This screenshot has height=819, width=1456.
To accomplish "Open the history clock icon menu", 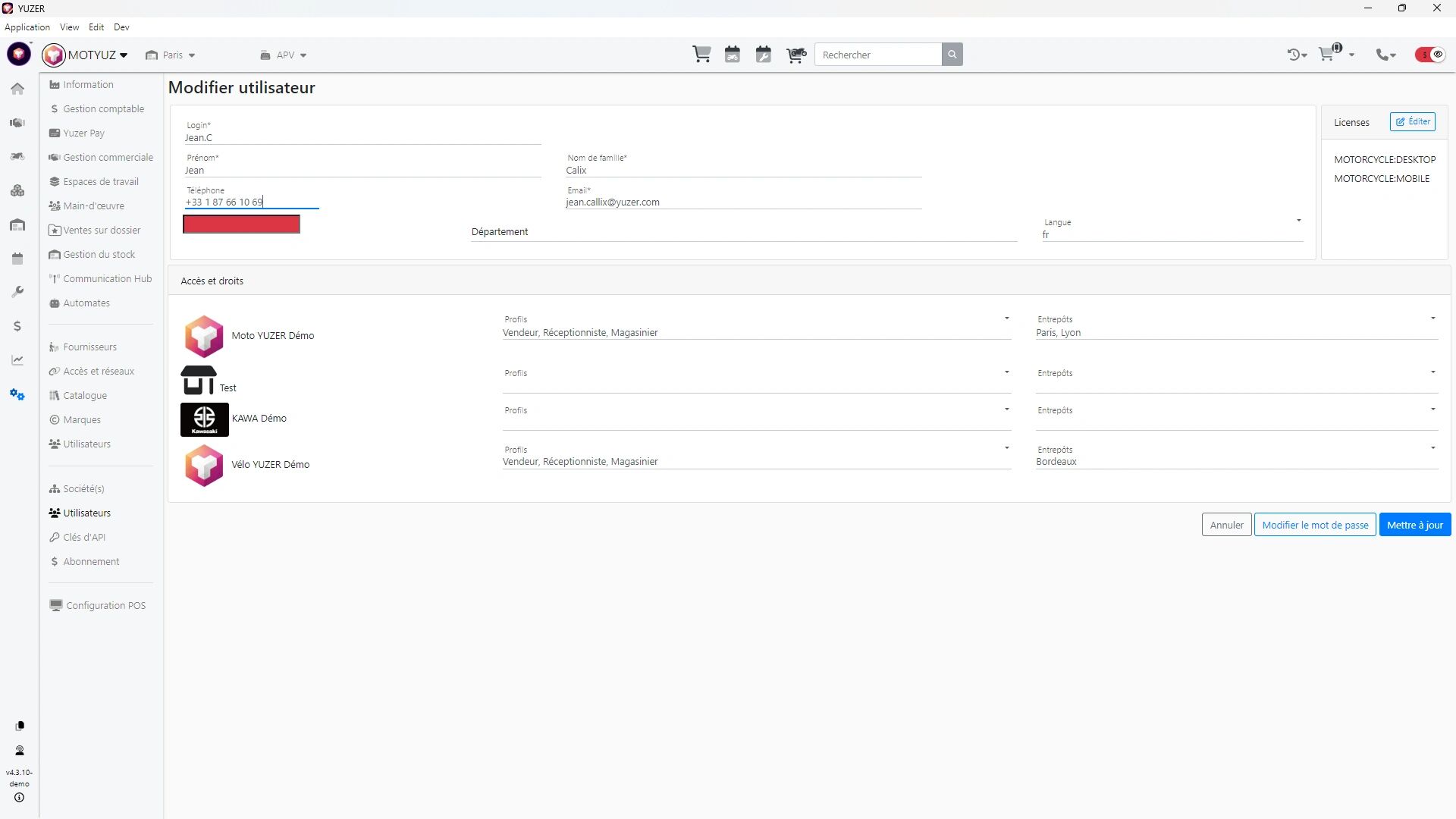I will pos(1296,55).
